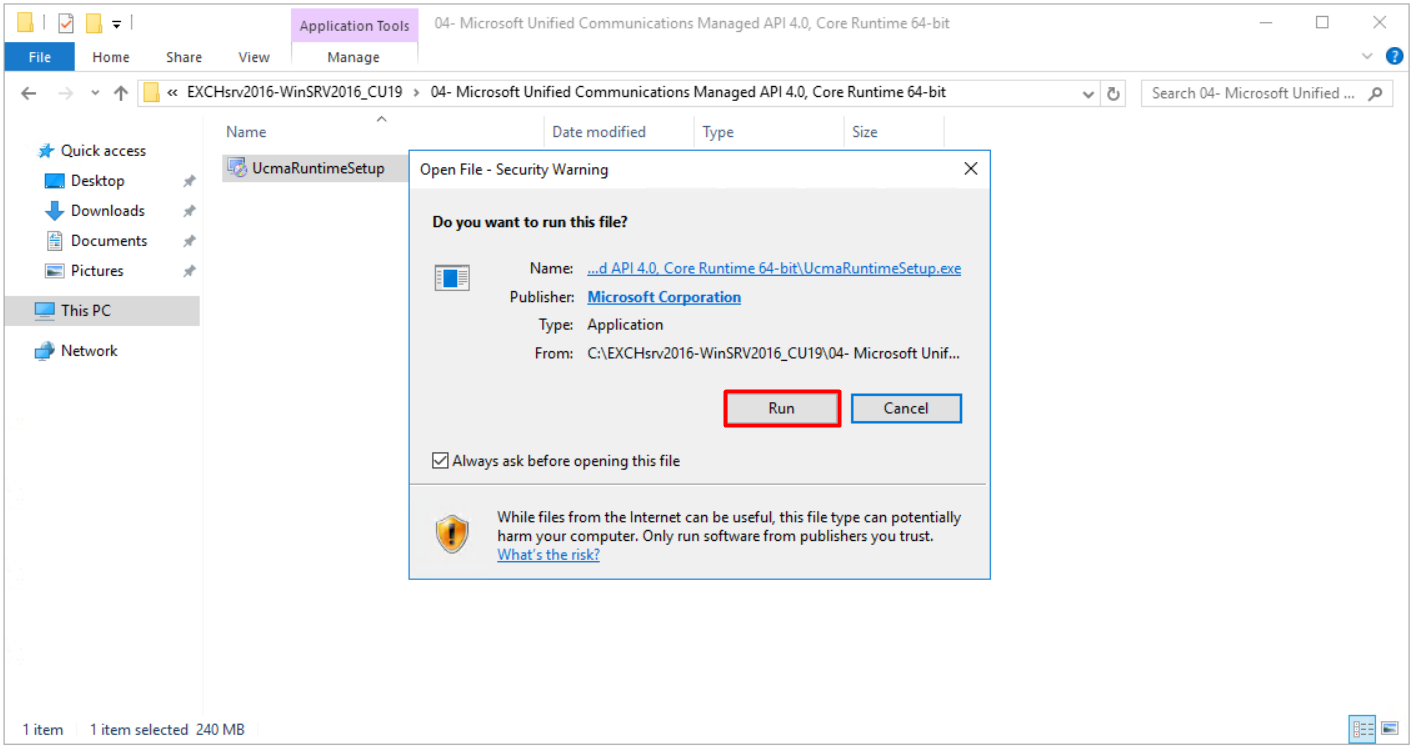Close the Open File Security Warning dialog
The height and width of the screenshot is (749, 1414).
pos(970,169)
